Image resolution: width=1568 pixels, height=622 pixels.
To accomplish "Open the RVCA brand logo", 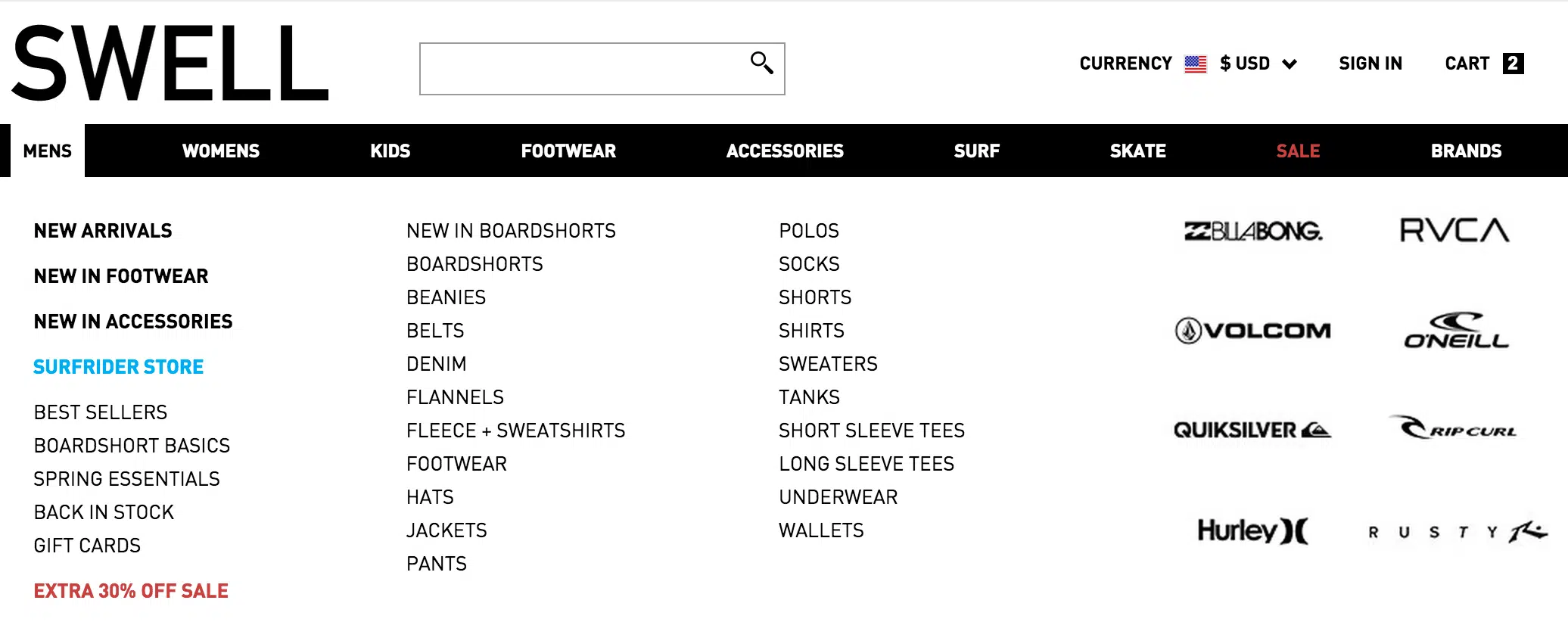I will [1454, 230].
